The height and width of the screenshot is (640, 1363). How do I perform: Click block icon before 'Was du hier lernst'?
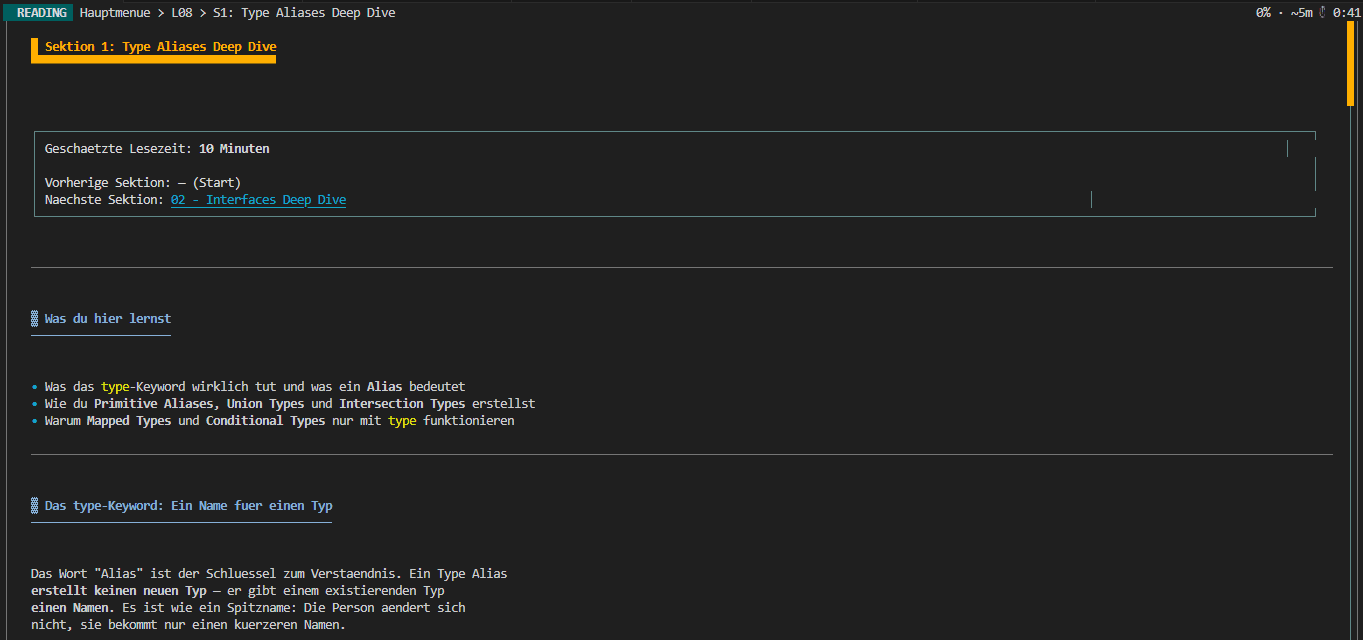coord(35,319)
